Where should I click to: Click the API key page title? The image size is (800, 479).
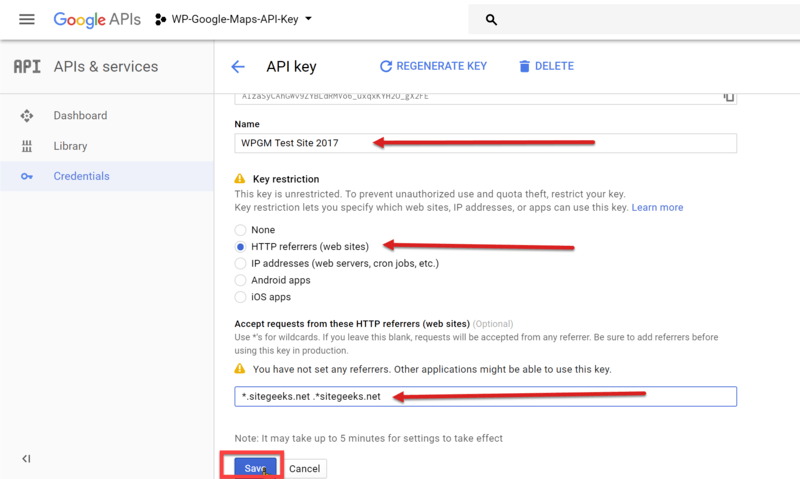click(x=291, y=67)
